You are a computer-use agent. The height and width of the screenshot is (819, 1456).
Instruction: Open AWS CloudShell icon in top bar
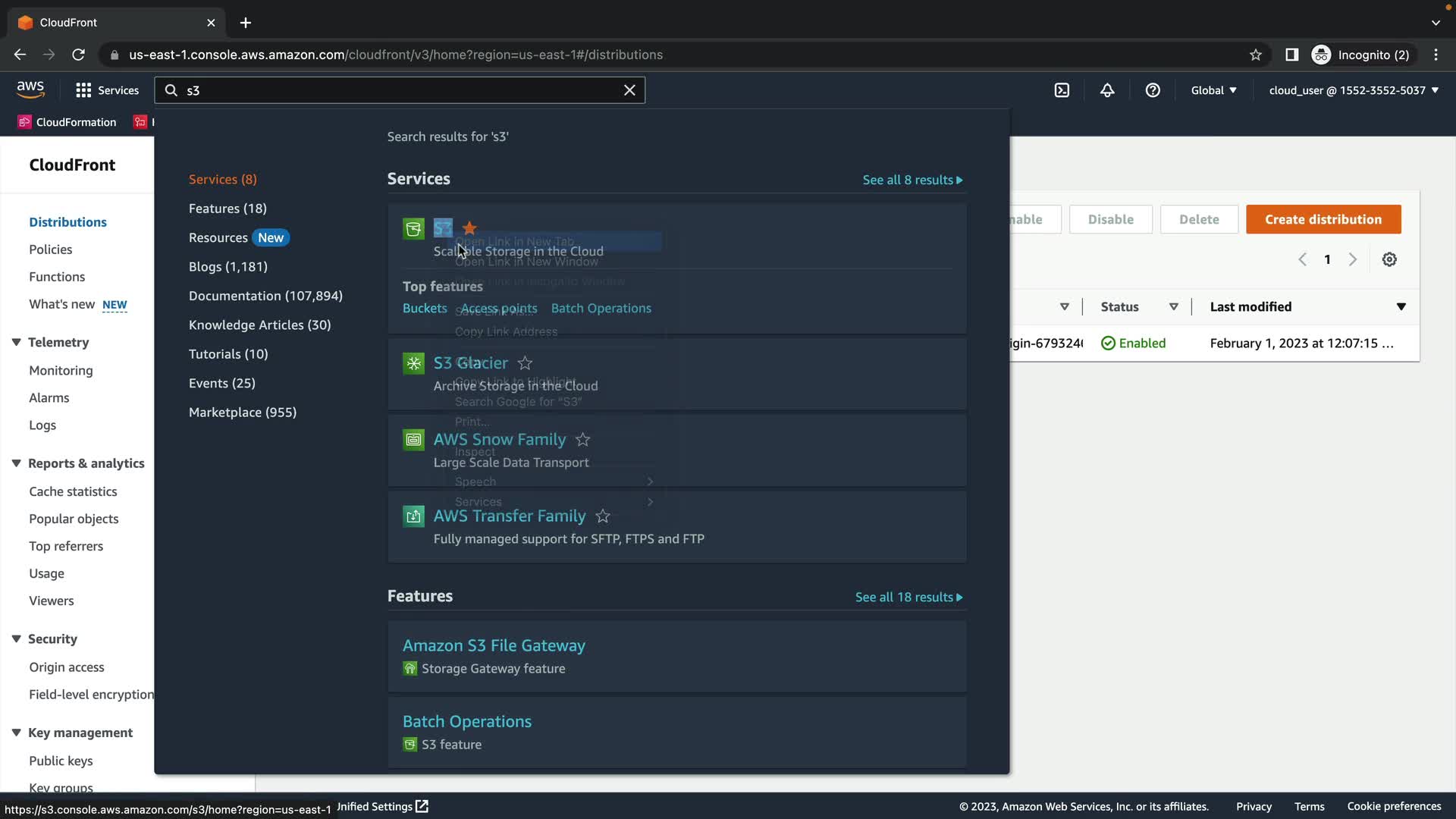point(1062,90)
